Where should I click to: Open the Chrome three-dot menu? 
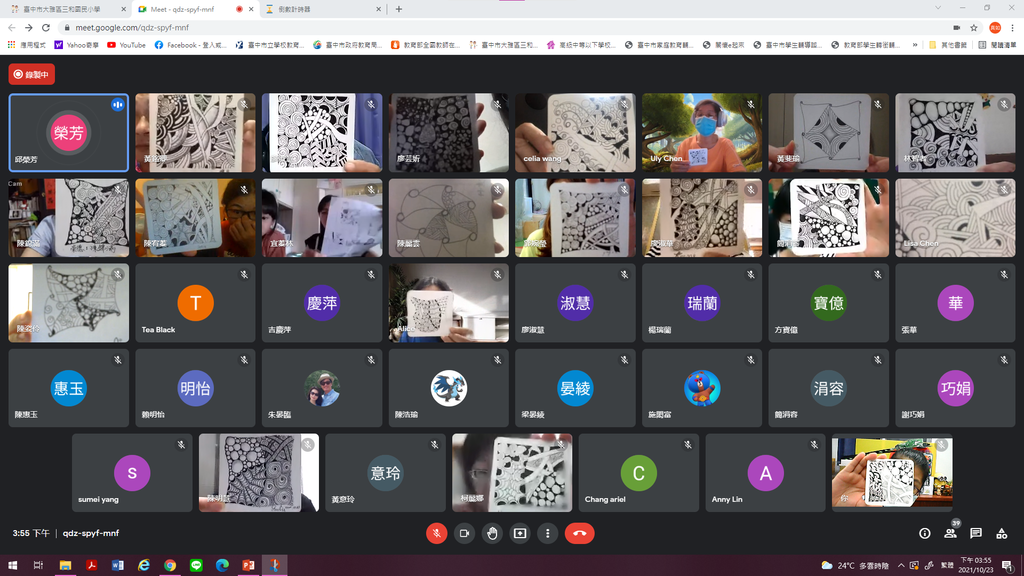(1013, 27)
